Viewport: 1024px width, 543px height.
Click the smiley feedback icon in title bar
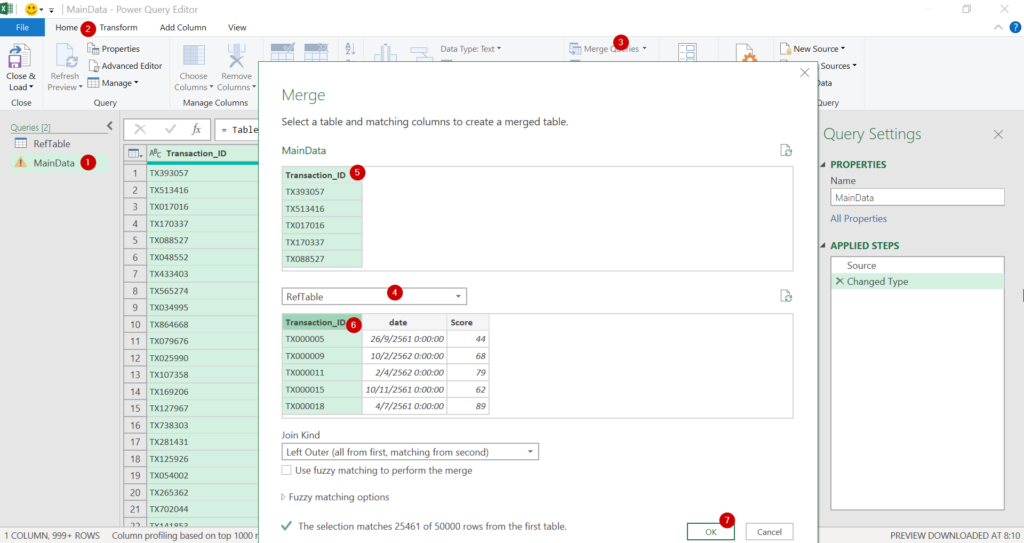(x=31, y=9)
